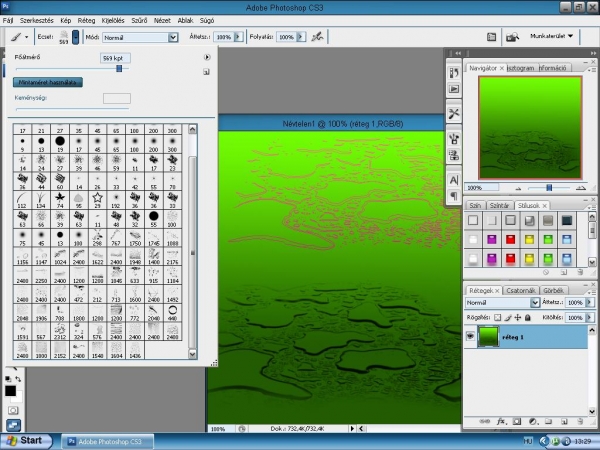Change screen mode button in toolbox
This screenshot has height=450, width=600.
point(13,425)
